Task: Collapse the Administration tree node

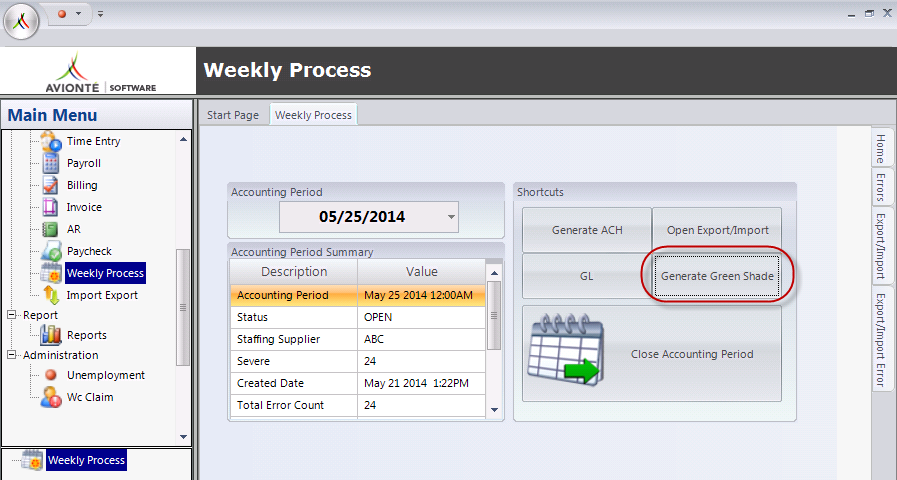Action: (x=12, y=355)
